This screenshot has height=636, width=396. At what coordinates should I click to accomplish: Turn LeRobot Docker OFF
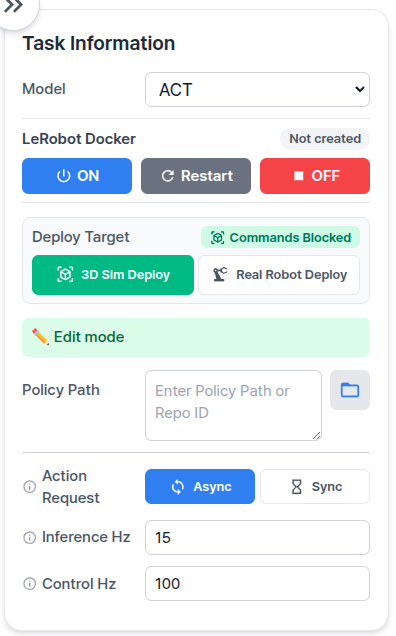[315, 176]
